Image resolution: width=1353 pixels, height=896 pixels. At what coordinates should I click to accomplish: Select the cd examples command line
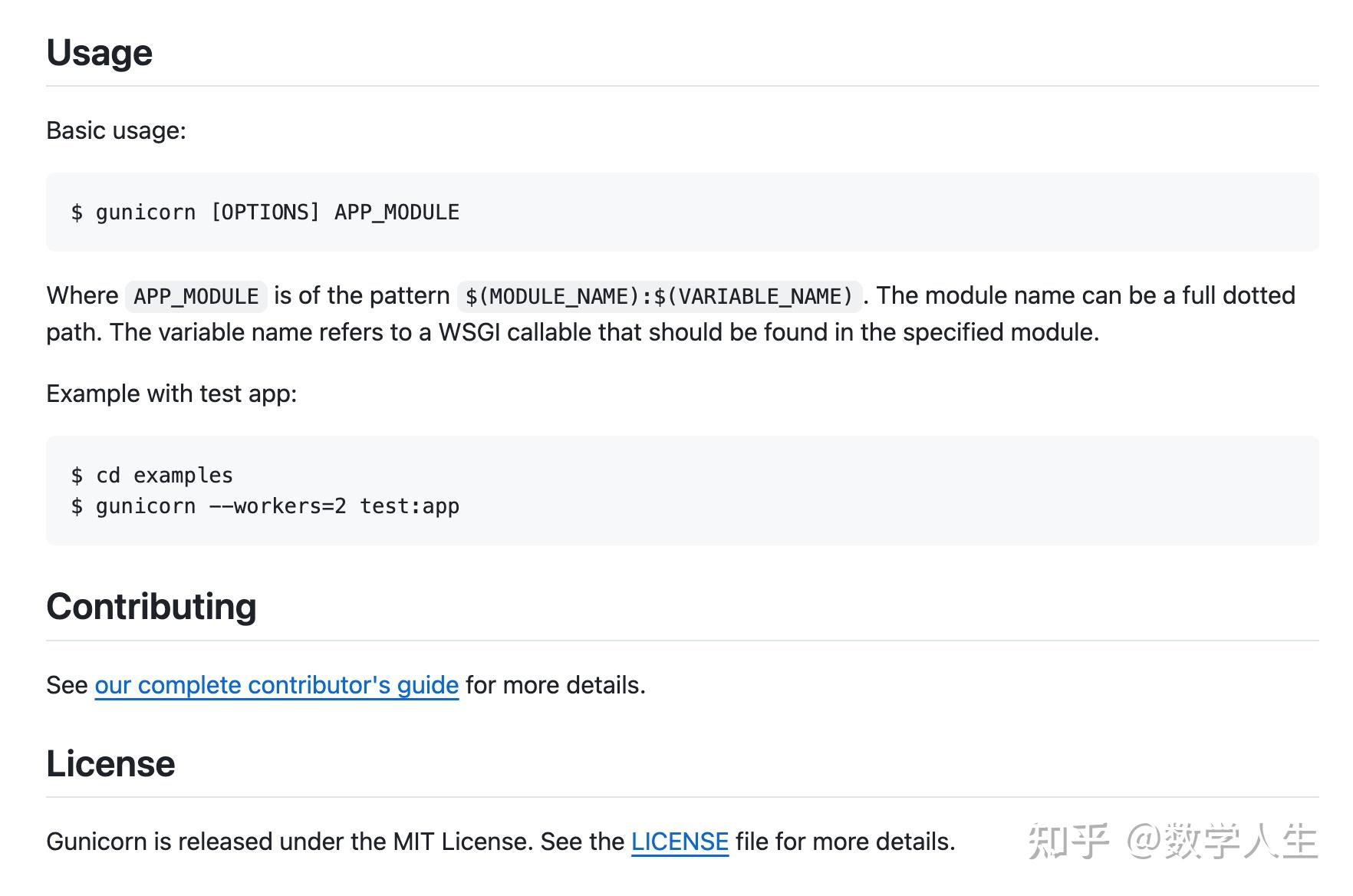(152, 475)
